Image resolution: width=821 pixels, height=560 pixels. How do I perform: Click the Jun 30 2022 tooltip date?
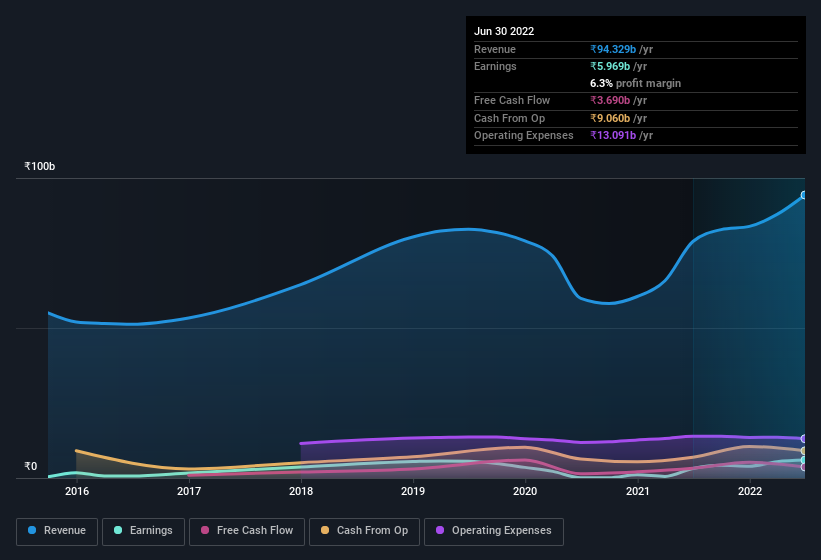[x=504, y=31]
